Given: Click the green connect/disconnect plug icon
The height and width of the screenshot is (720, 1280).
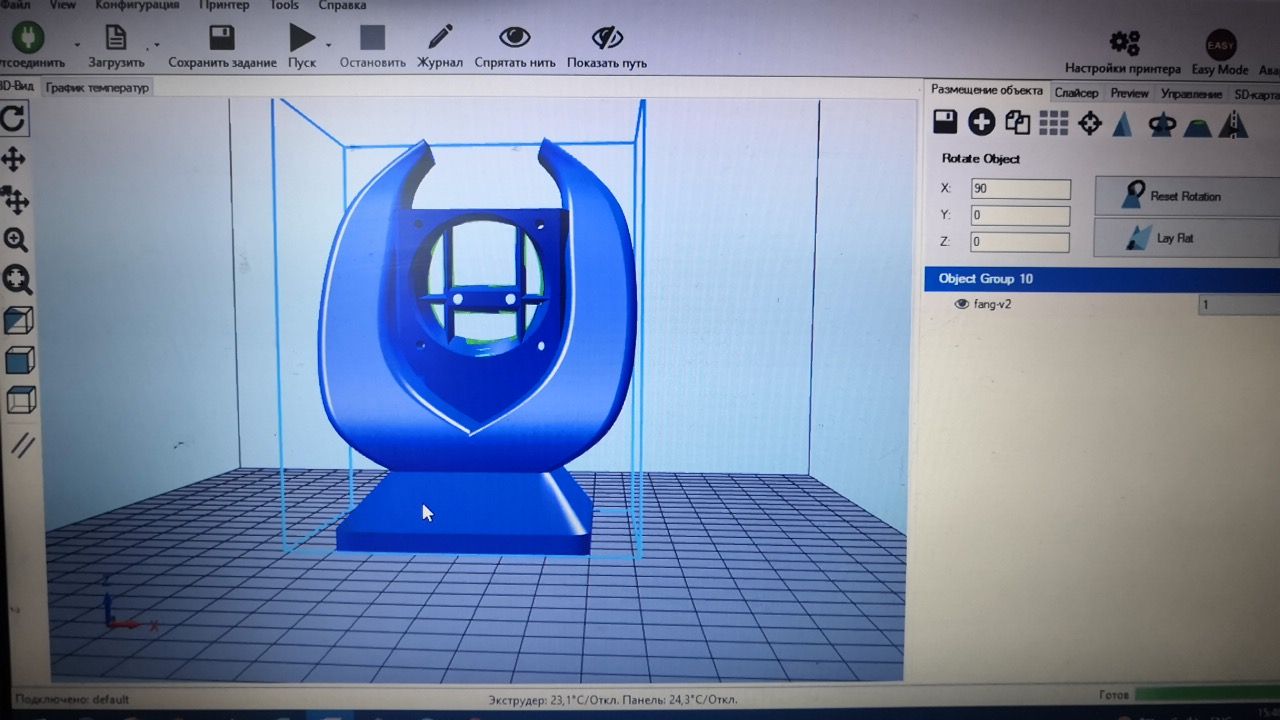Looking at the screenshot, I should (27, 38).
